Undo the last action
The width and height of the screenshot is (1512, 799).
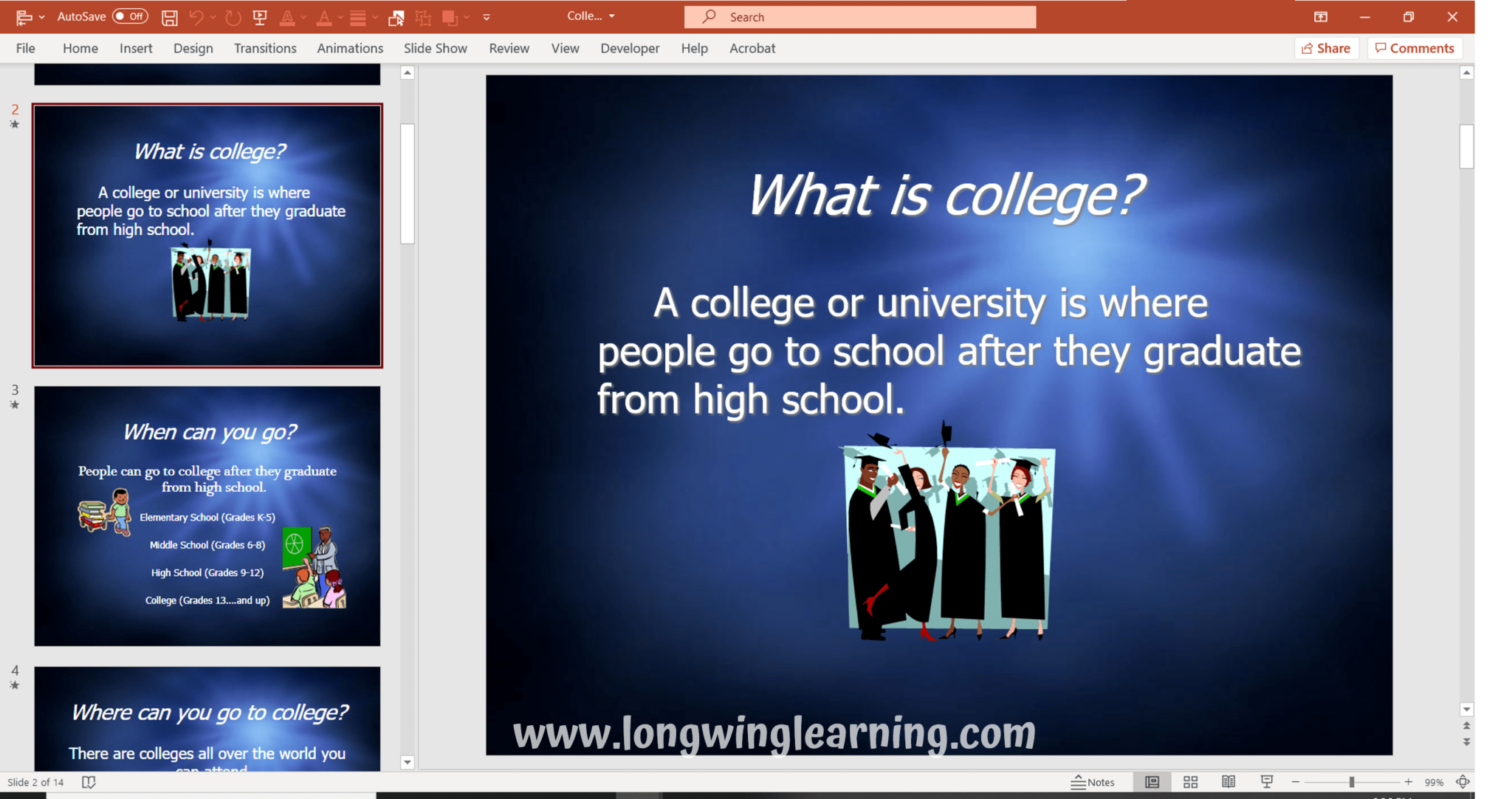[196, 16]
